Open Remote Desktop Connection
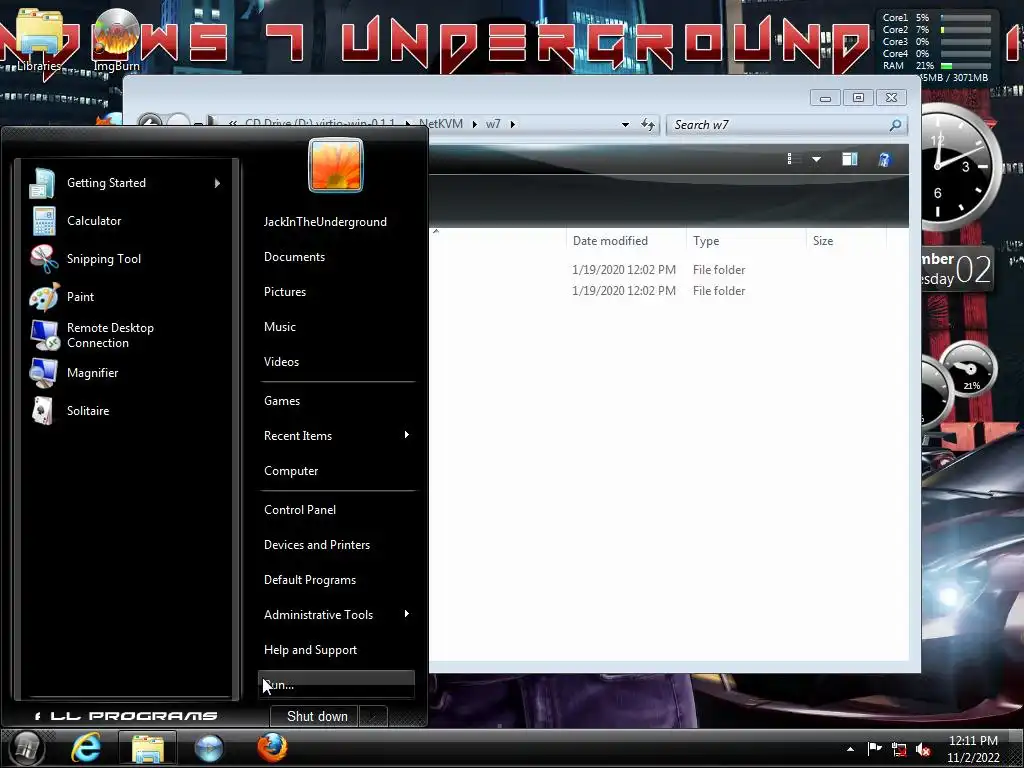This screenshot has width=1024, height=768. click(126, 335)
